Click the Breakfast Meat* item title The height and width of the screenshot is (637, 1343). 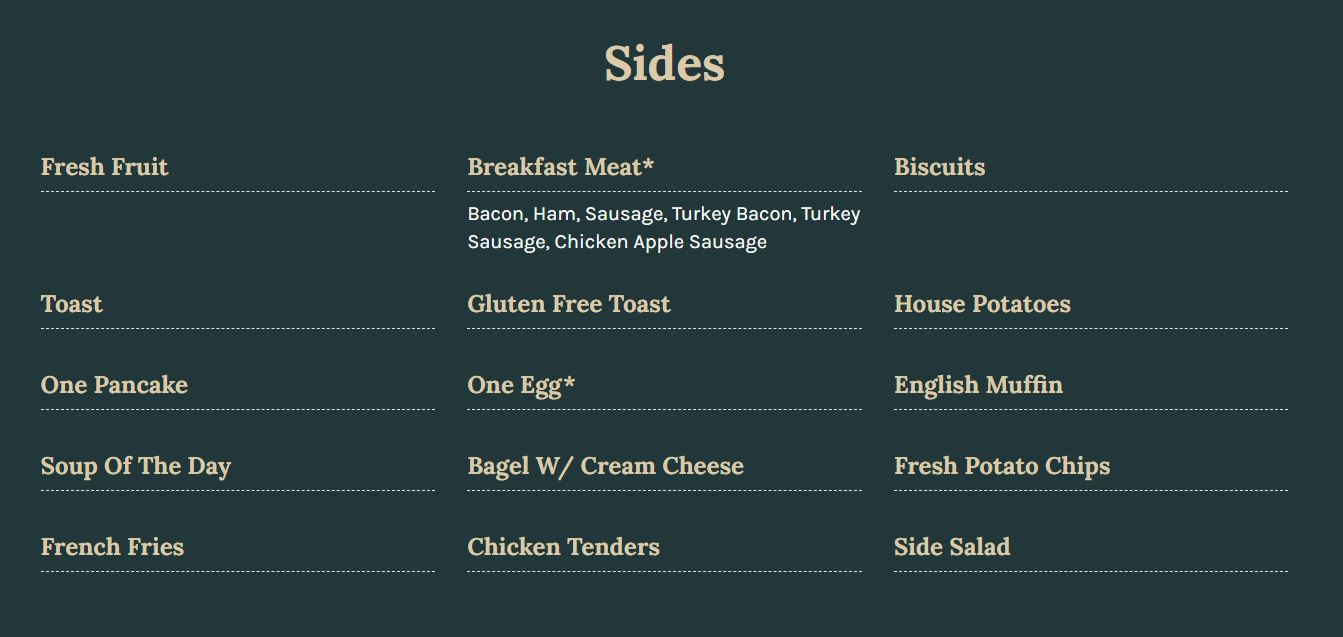(561, 167)
